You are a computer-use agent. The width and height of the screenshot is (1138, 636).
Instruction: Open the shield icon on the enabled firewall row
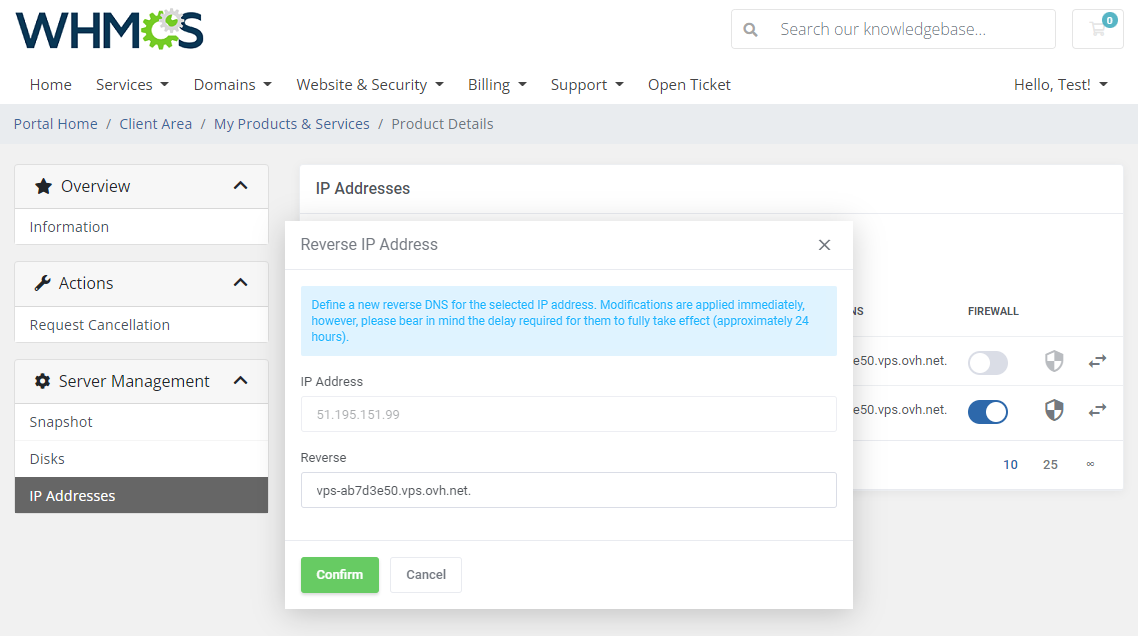[1054, 410]
